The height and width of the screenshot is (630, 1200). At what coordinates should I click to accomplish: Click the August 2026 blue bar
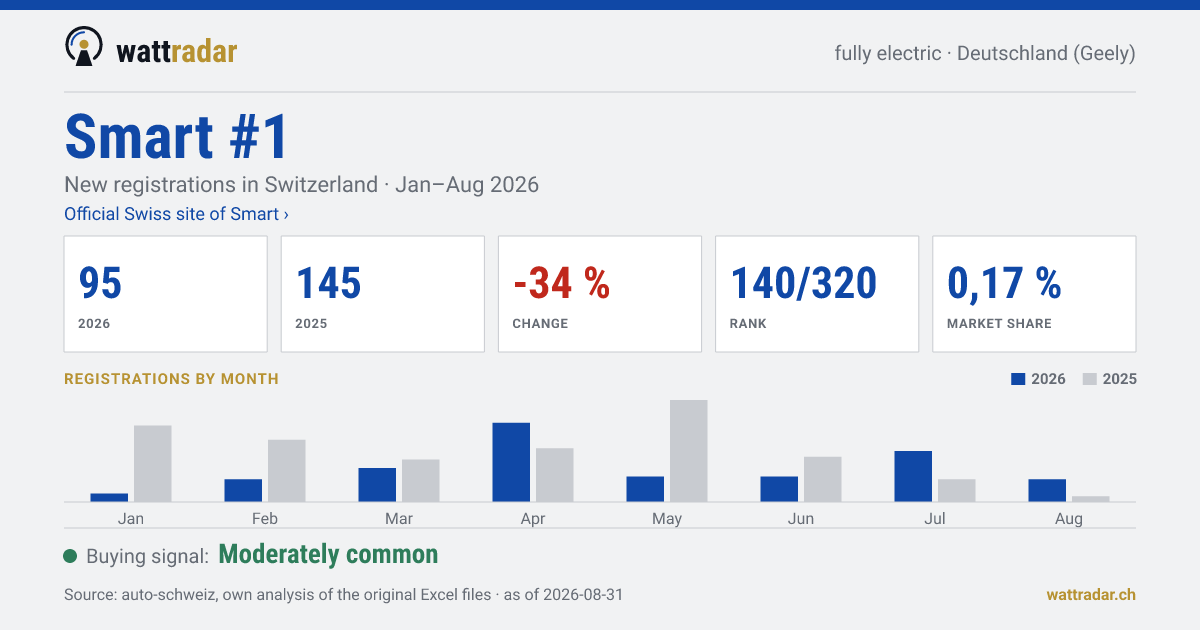[x=1047, y=491]
